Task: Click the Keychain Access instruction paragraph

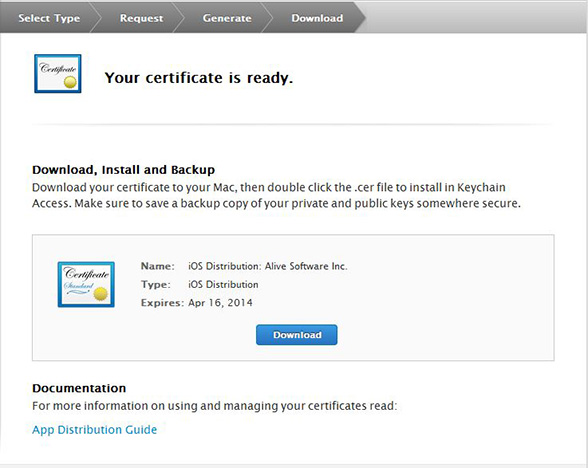Action: (x=276, y=195)
